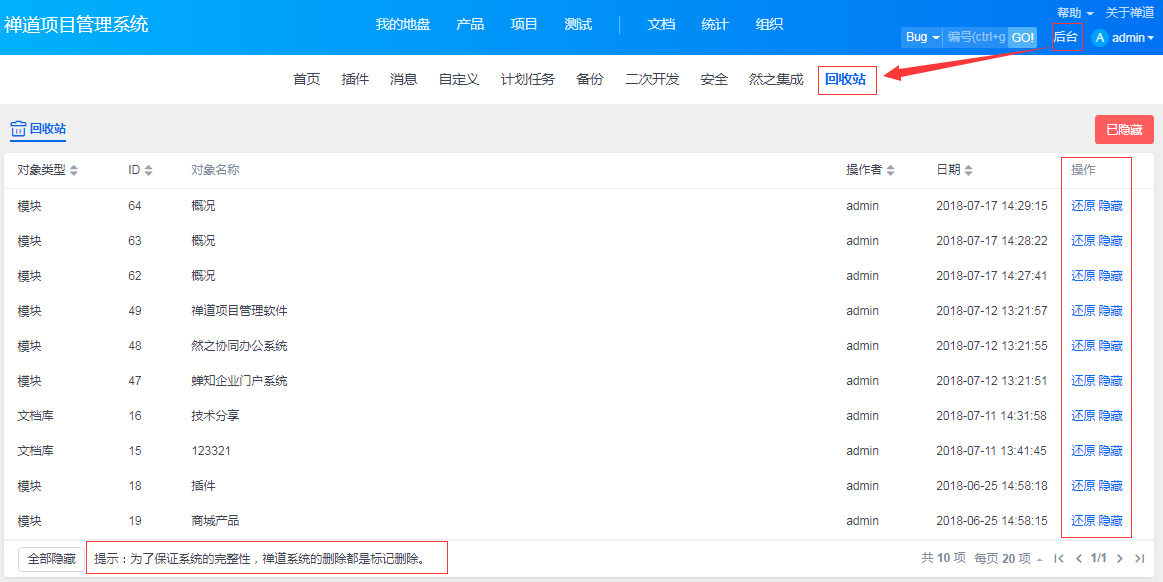The width and height of the screenshot is (1163, 582).
Task: Click the admin user avatar icon
Action: tap(1100, 38)
